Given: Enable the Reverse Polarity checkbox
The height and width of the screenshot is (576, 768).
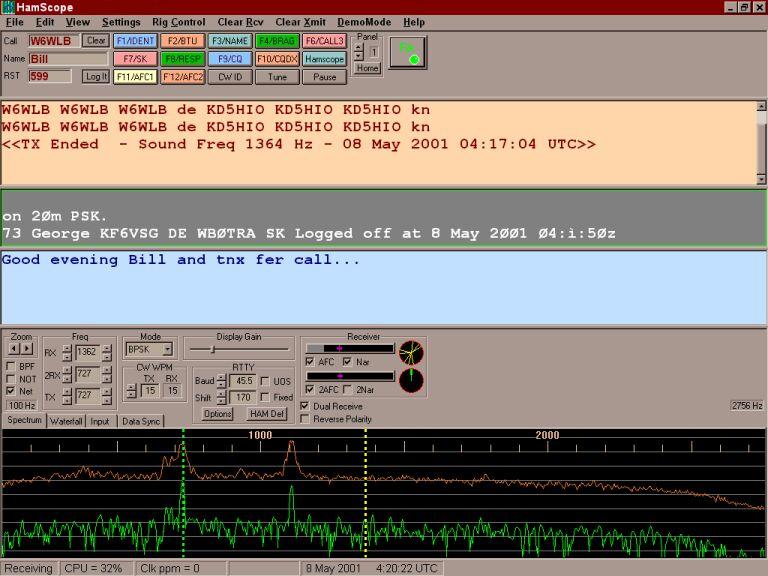Looking at the screenshot, I should (x=305, y=419).
